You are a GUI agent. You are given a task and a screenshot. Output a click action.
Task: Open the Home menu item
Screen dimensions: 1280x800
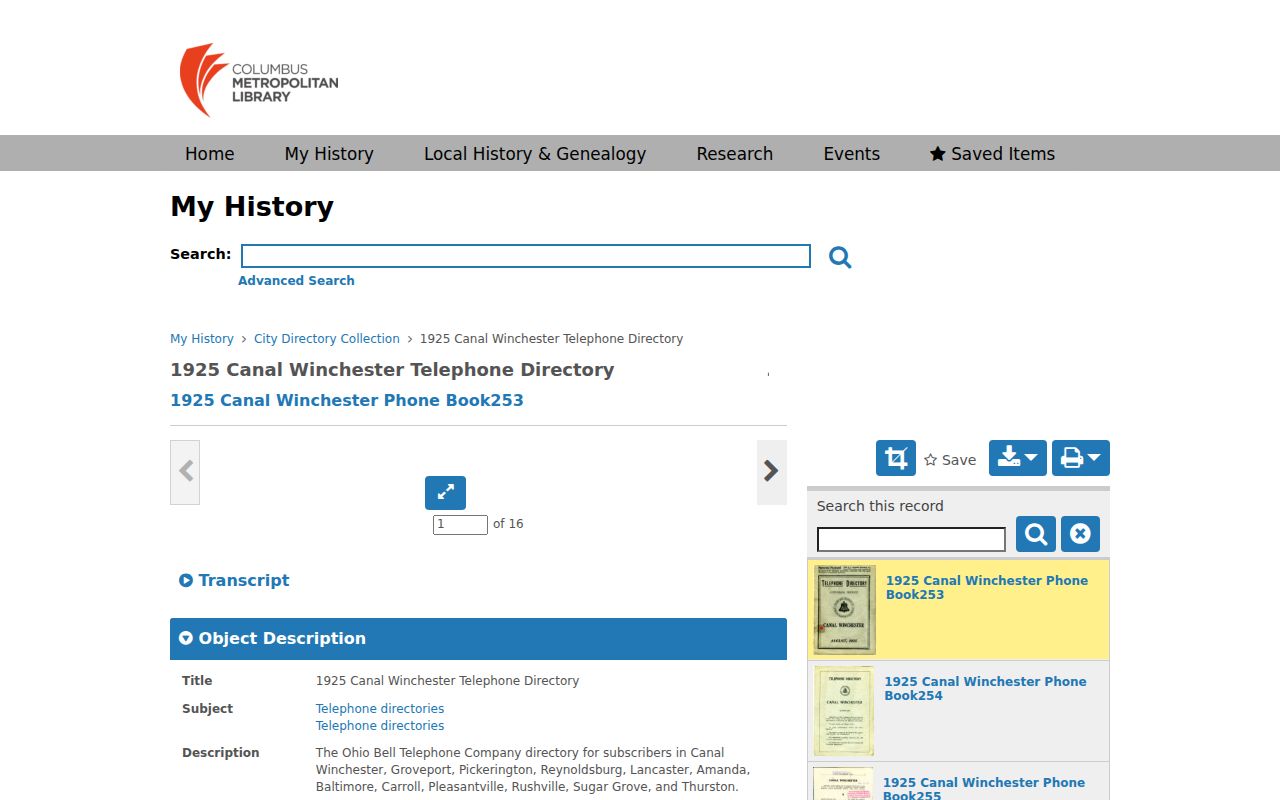coord(209,153)
